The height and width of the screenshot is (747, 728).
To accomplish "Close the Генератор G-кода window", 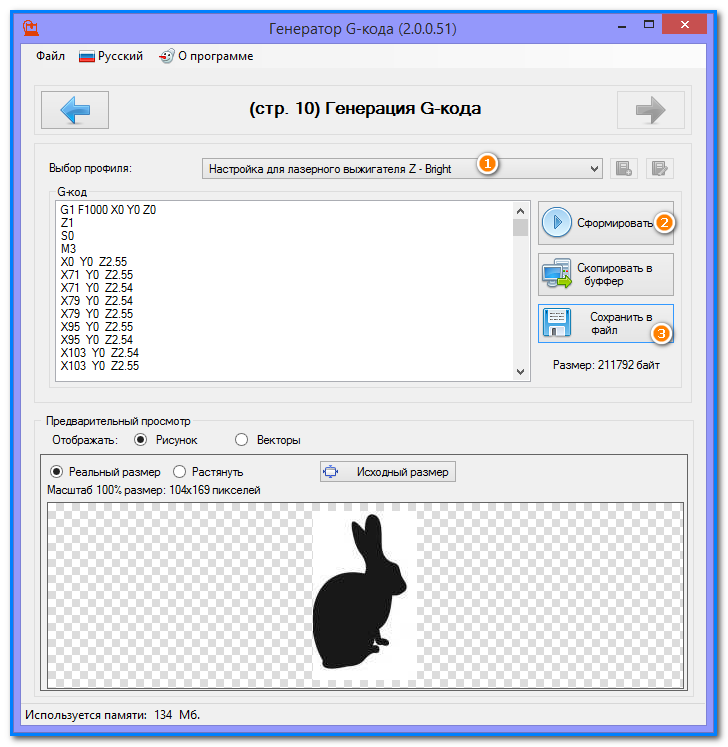I will 684,25.
